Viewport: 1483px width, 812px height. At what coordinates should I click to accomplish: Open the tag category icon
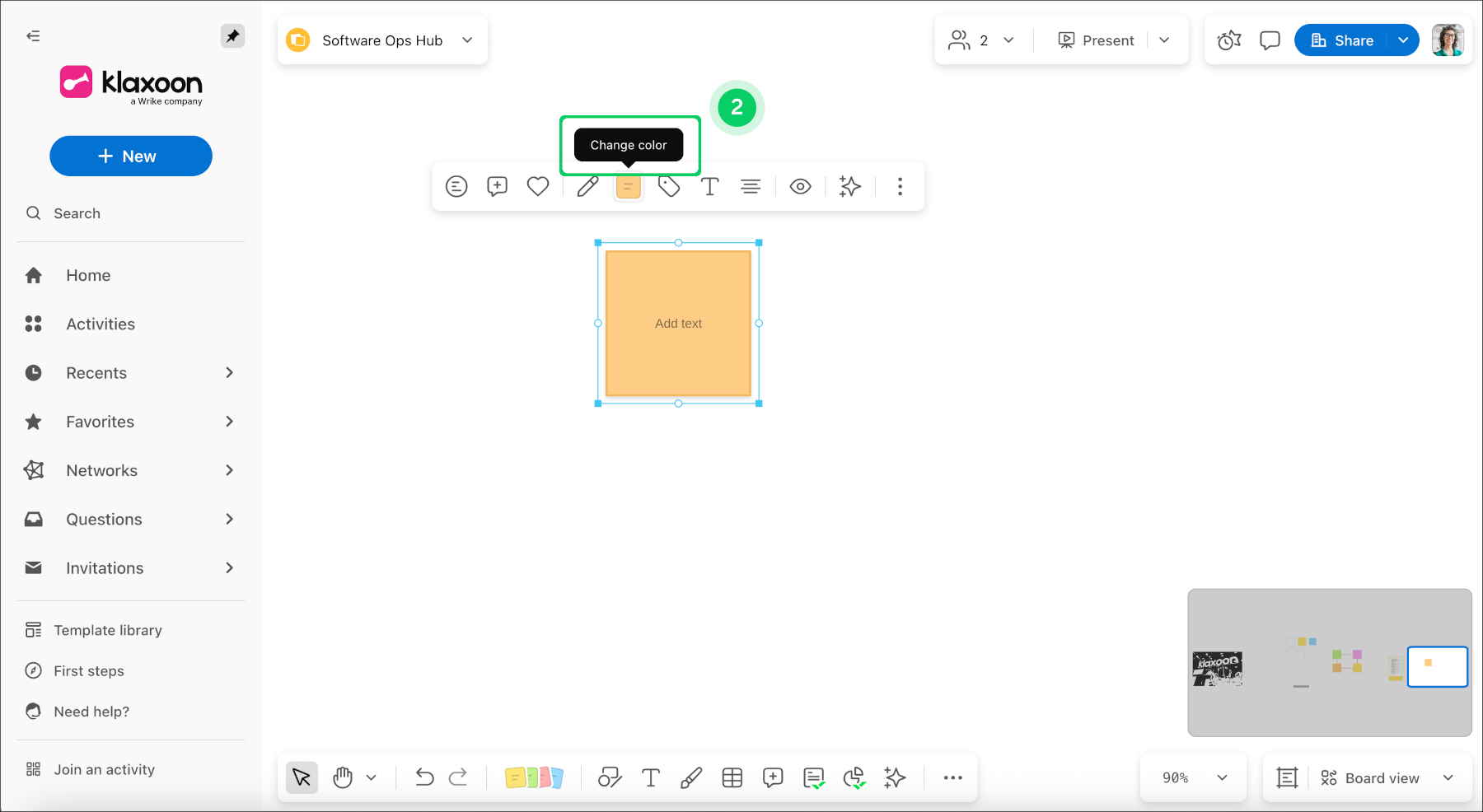[x=669, y=187]
